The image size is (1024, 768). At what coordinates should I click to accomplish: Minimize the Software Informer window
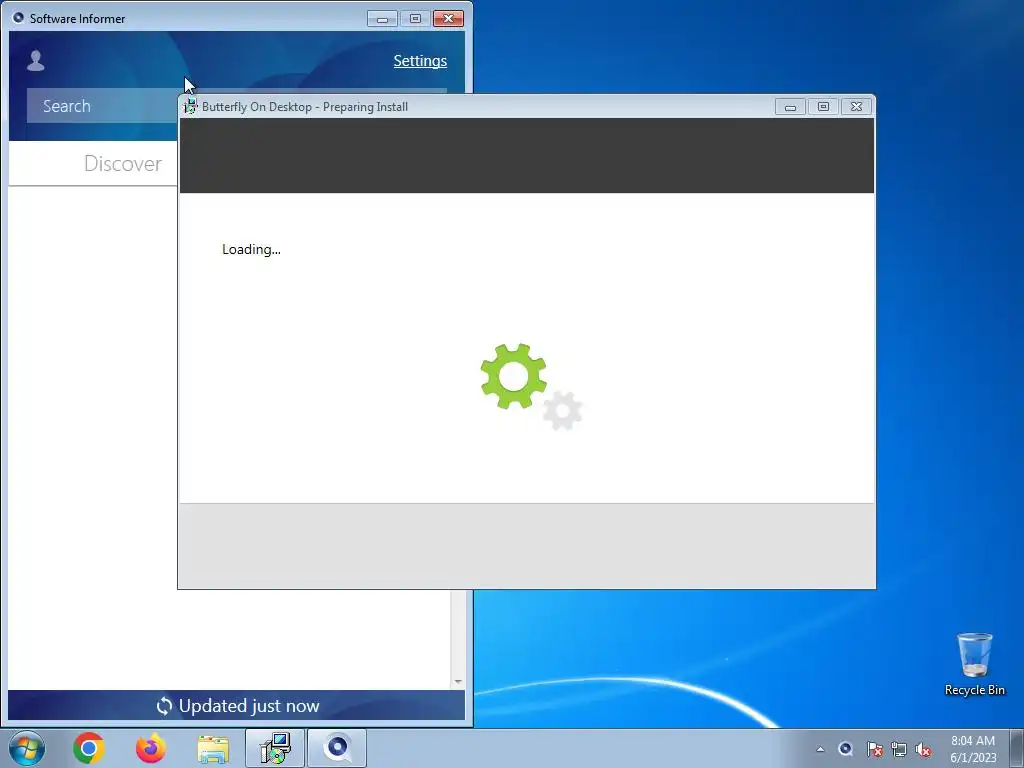[382, 18]
